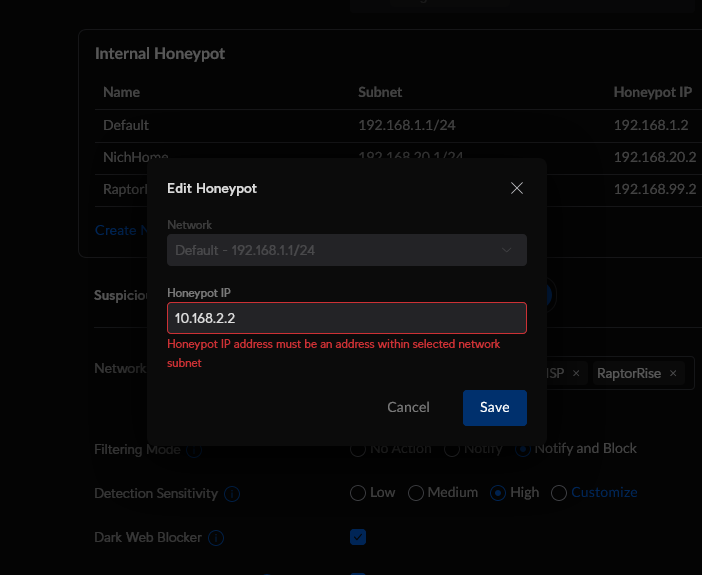Select Low detection sensitivity

pyautogui.click(x=358, y=493)
